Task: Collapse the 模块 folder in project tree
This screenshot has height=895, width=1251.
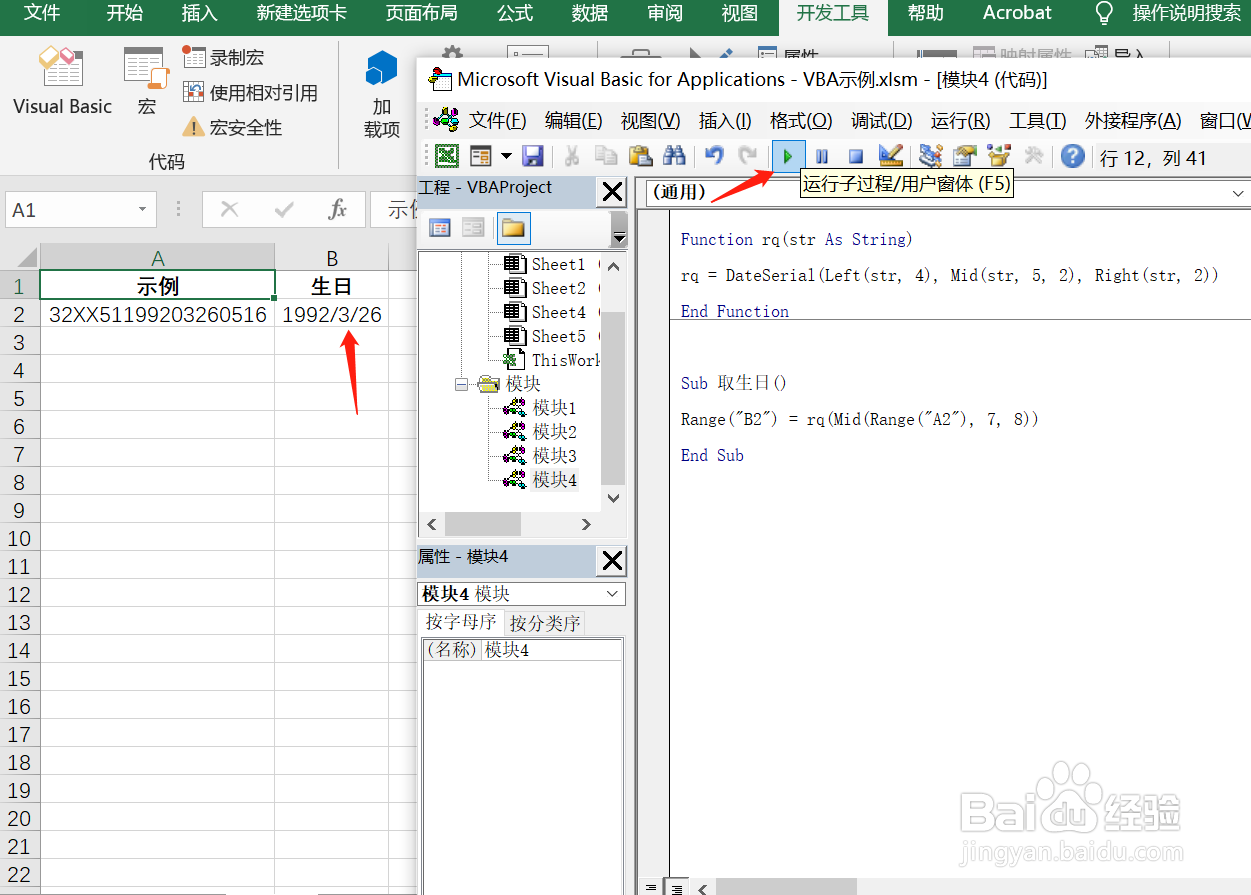Action: pos(462,384)
